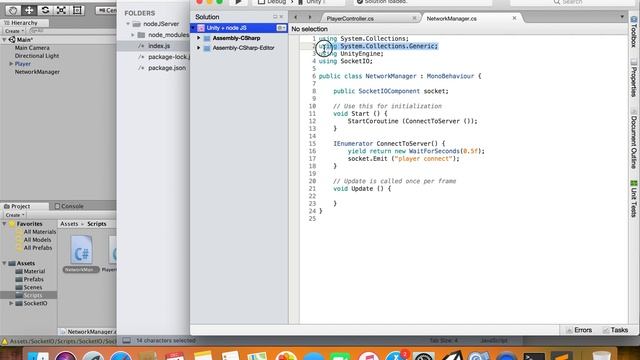
Task: Open the Debug configuration selector
Action: pos(277,2)
